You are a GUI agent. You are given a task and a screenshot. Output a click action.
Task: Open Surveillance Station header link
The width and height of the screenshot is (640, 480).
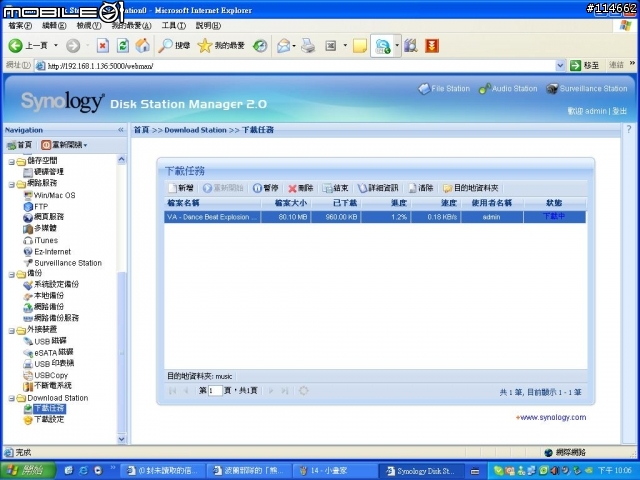(x=587, y=89)
